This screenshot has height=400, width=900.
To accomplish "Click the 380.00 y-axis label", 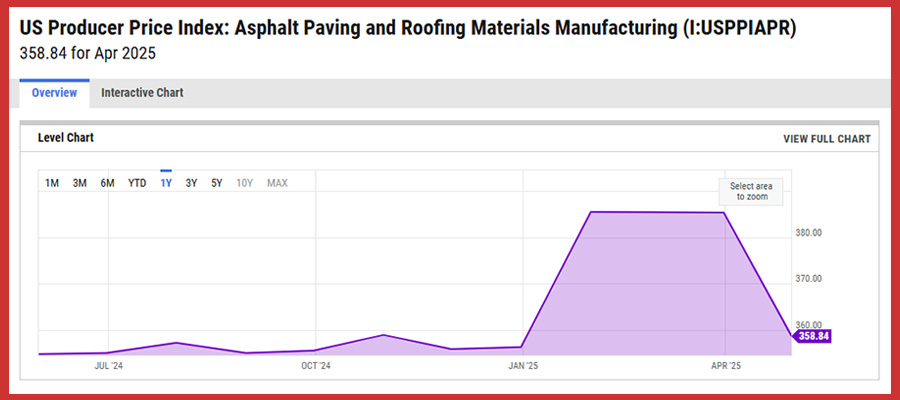I will click(808, 233).
